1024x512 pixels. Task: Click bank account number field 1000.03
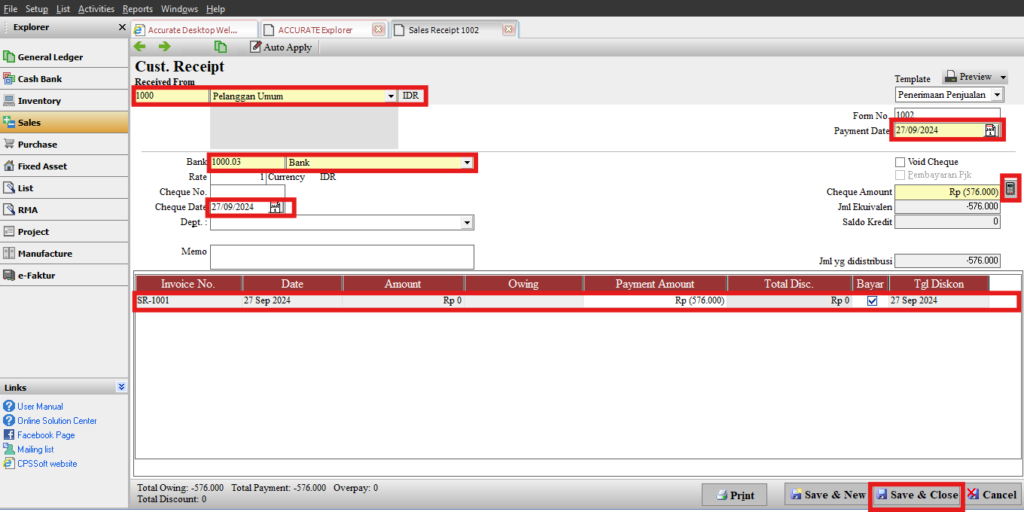248,163
